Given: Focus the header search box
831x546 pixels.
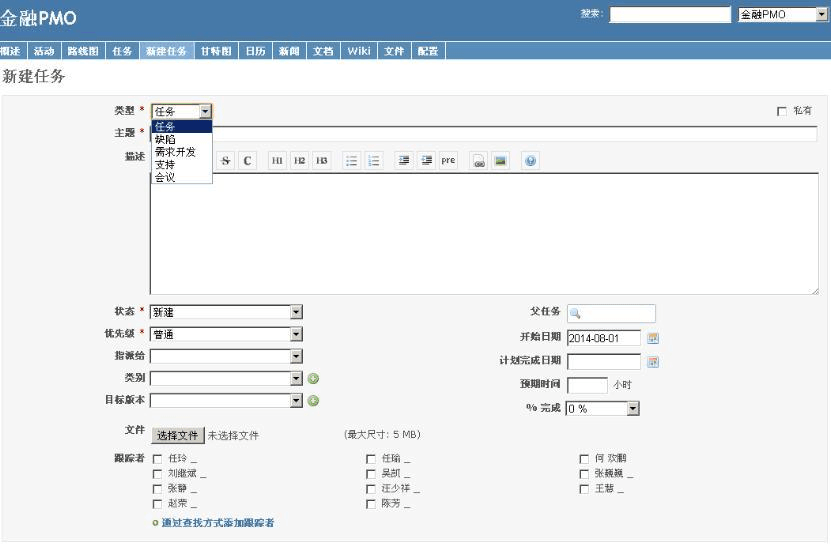Looking at the screenshot, I should coord(670,15).
